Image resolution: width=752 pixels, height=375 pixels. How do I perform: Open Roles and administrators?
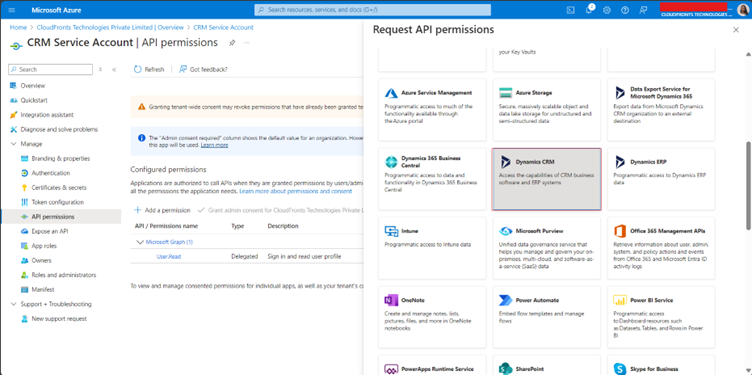coord(64,275)
